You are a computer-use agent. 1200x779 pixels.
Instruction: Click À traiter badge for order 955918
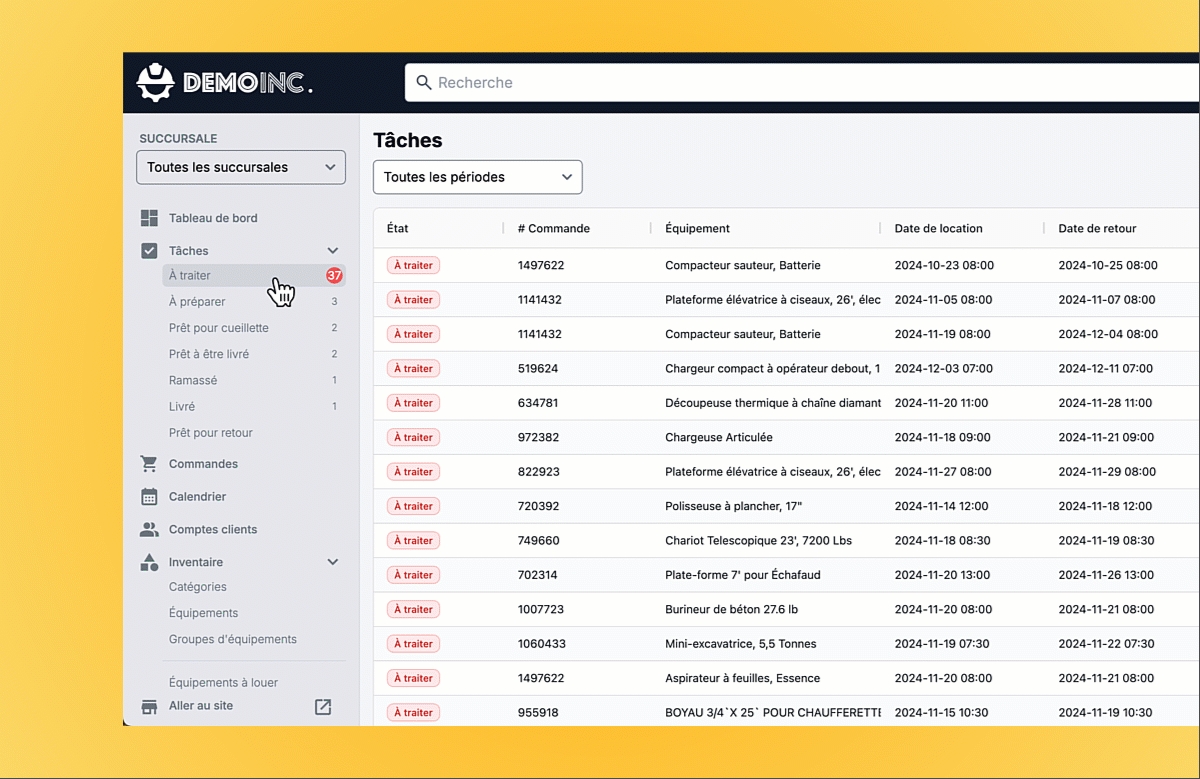pyautogui.click(x=413, y=713)
